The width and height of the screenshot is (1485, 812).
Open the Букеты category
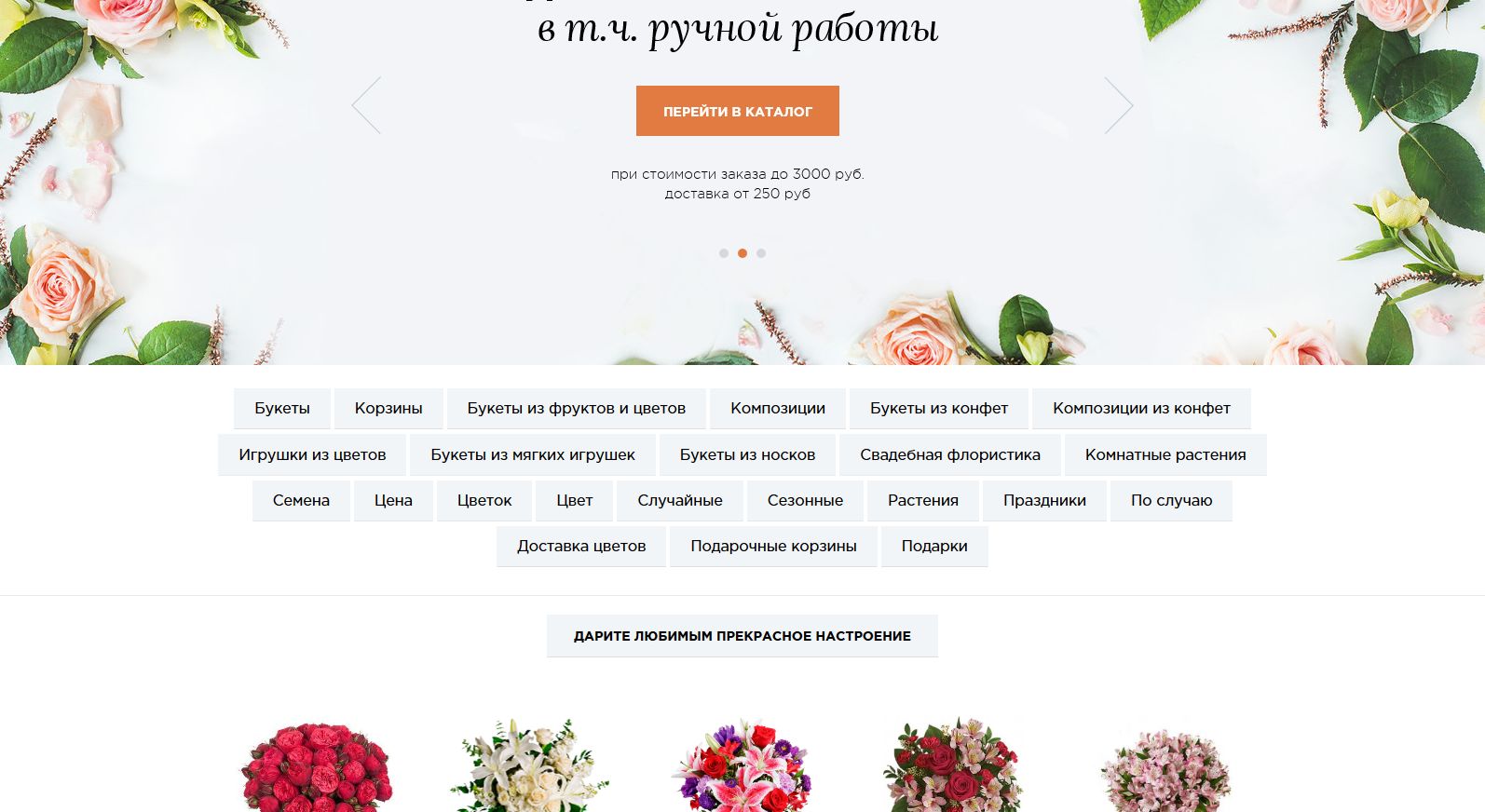(282, 409)
